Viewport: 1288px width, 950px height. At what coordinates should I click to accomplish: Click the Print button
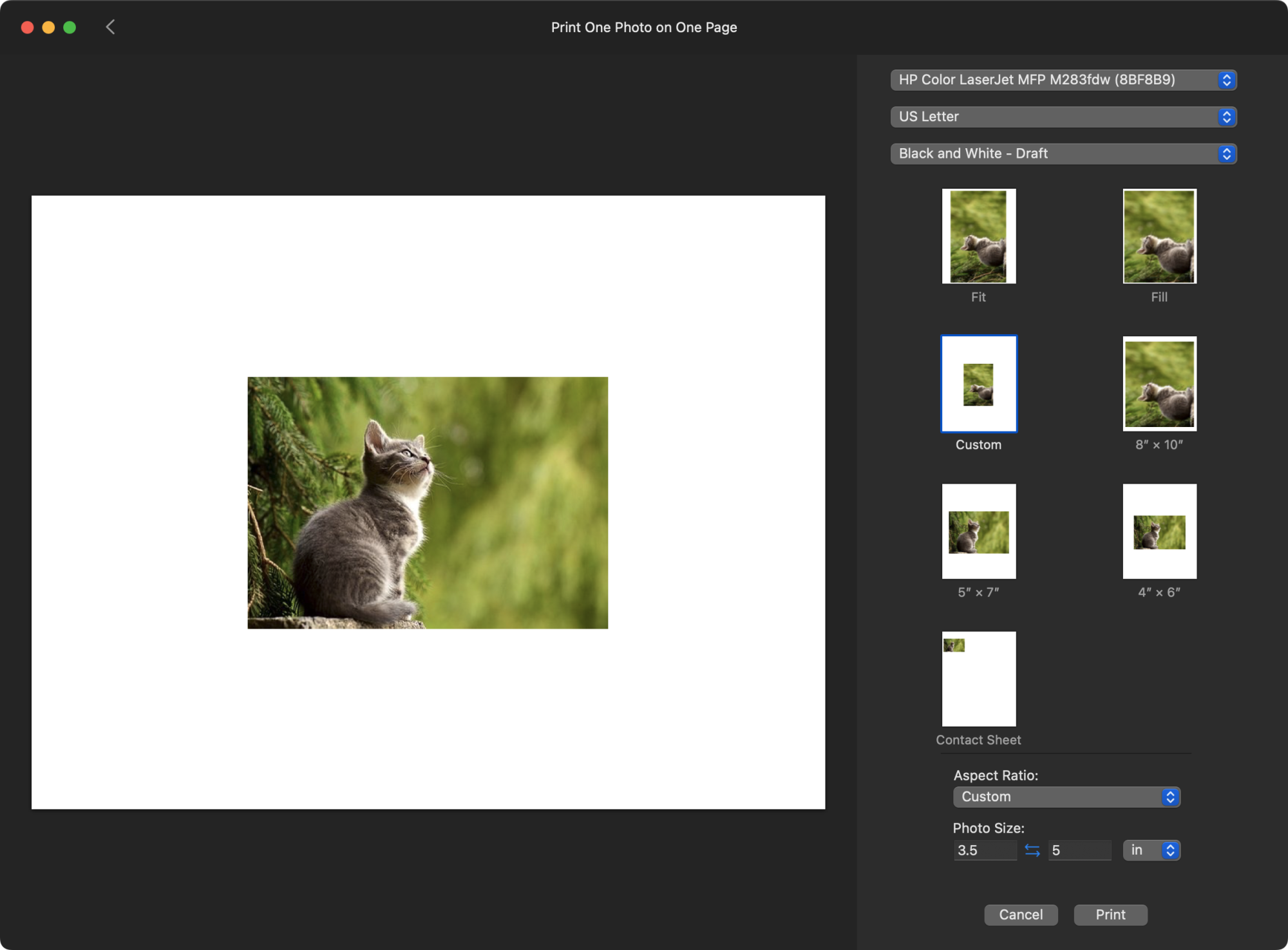[x=1110, y=915]
